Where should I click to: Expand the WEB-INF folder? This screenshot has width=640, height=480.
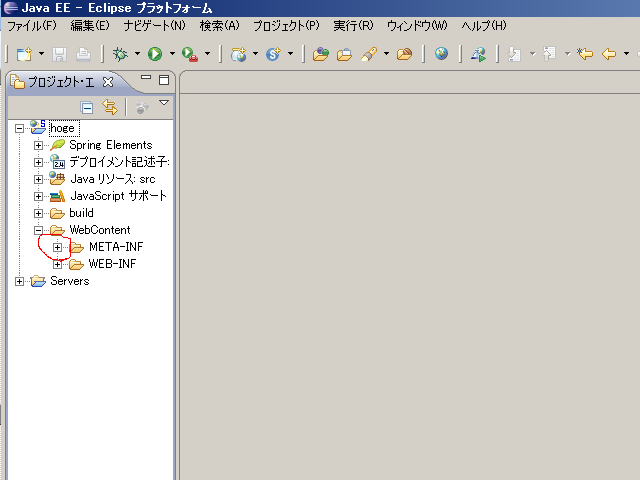(x=58, y=264)
